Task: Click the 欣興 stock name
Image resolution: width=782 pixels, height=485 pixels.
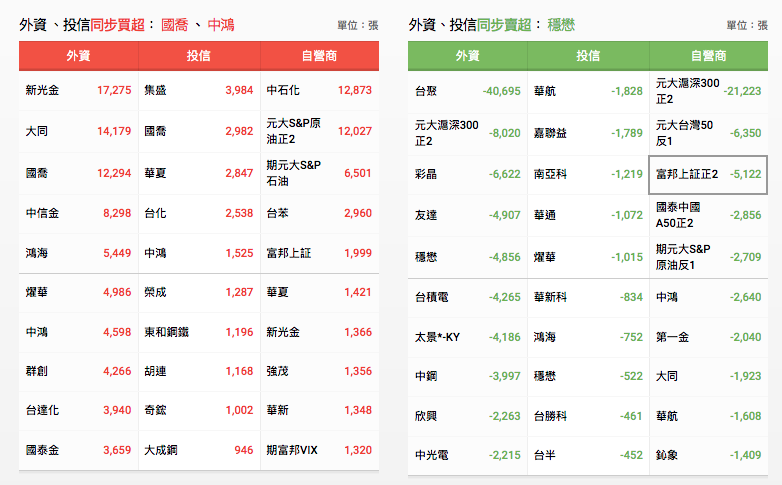Action: tap(426, 416)
